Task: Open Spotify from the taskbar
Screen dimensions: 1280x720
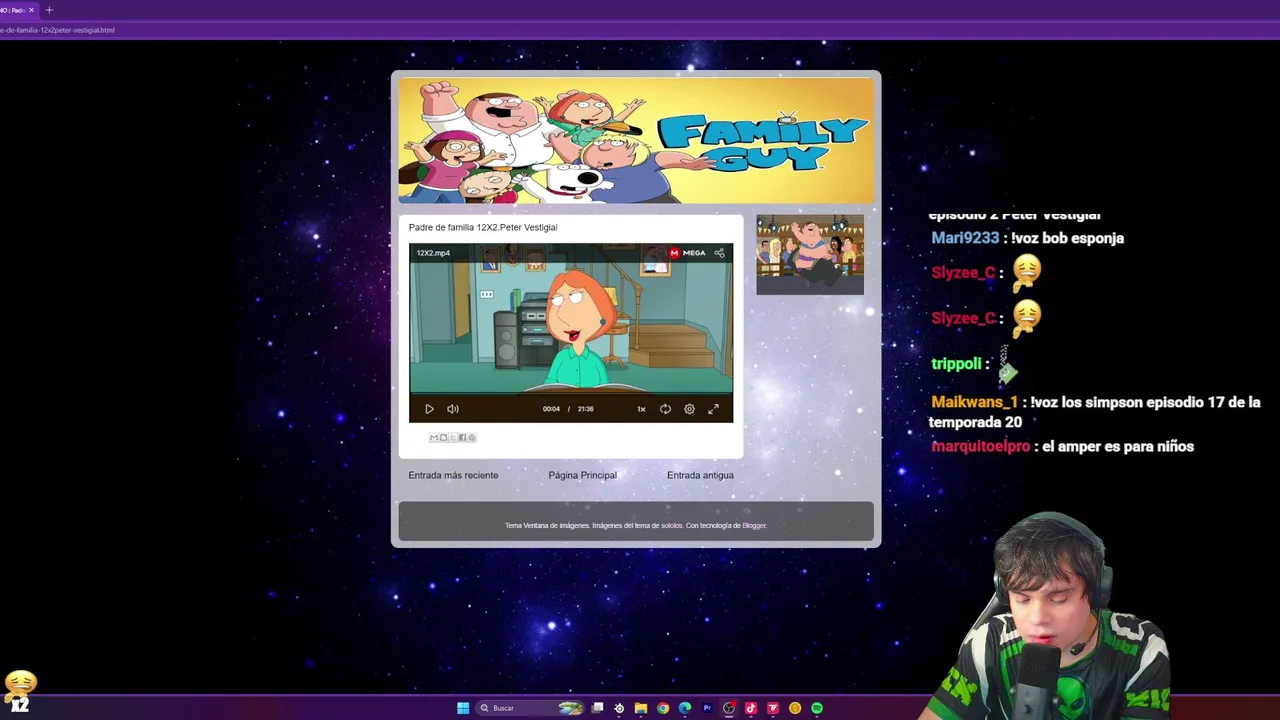Action: 817,708
